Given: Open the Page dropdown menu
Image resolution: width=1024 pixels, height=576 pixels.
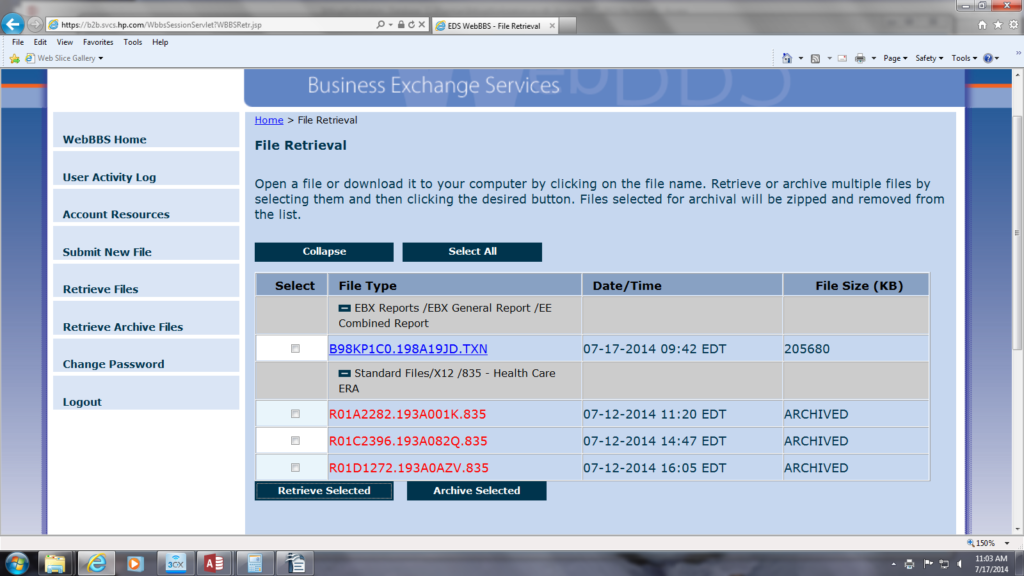Looking at the screenshot, I should point(894,58).
